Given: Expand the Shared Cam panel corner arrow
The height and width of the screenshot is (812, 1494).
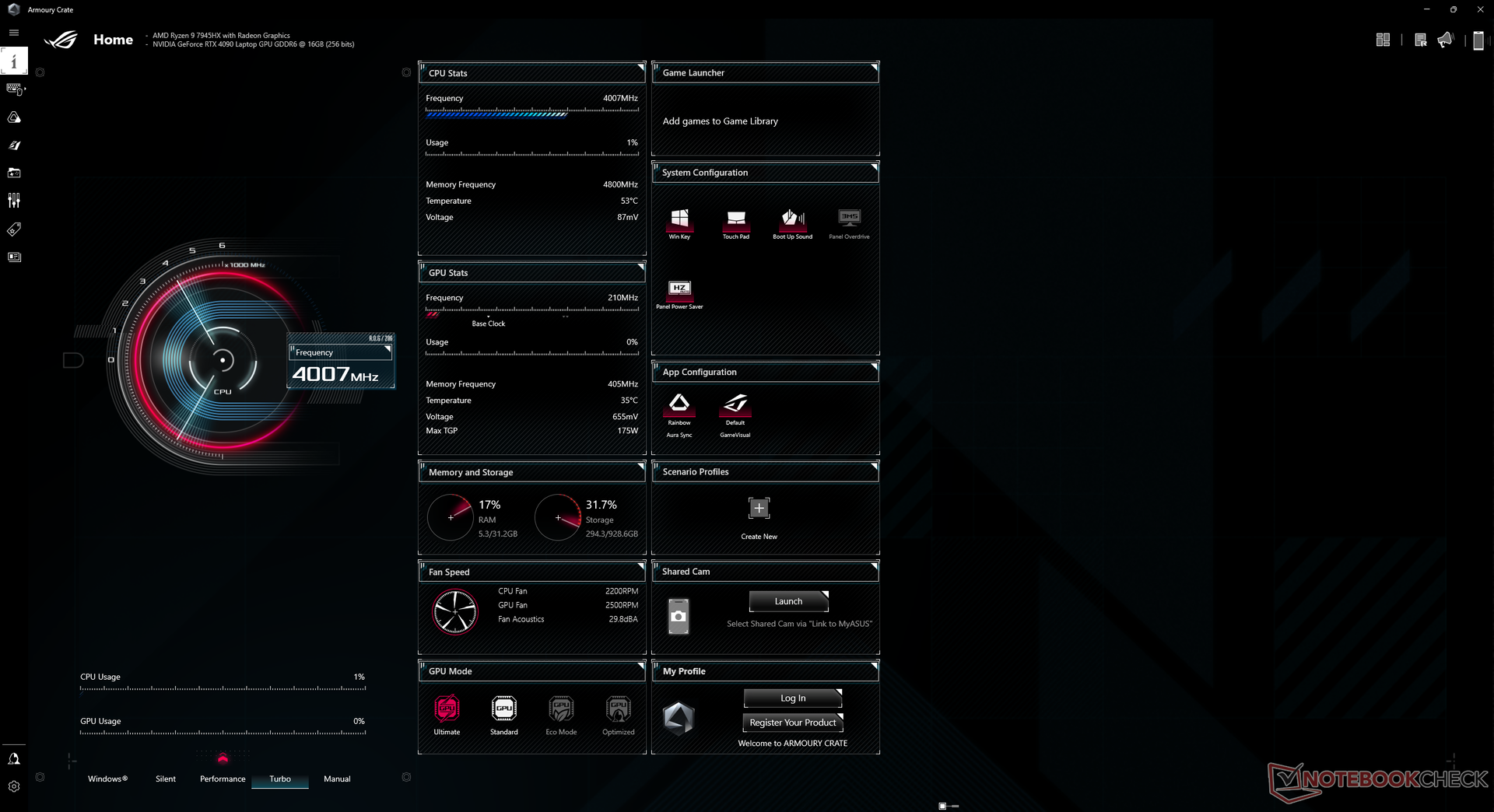Looking at the screenshot, I should coord(875,565).
